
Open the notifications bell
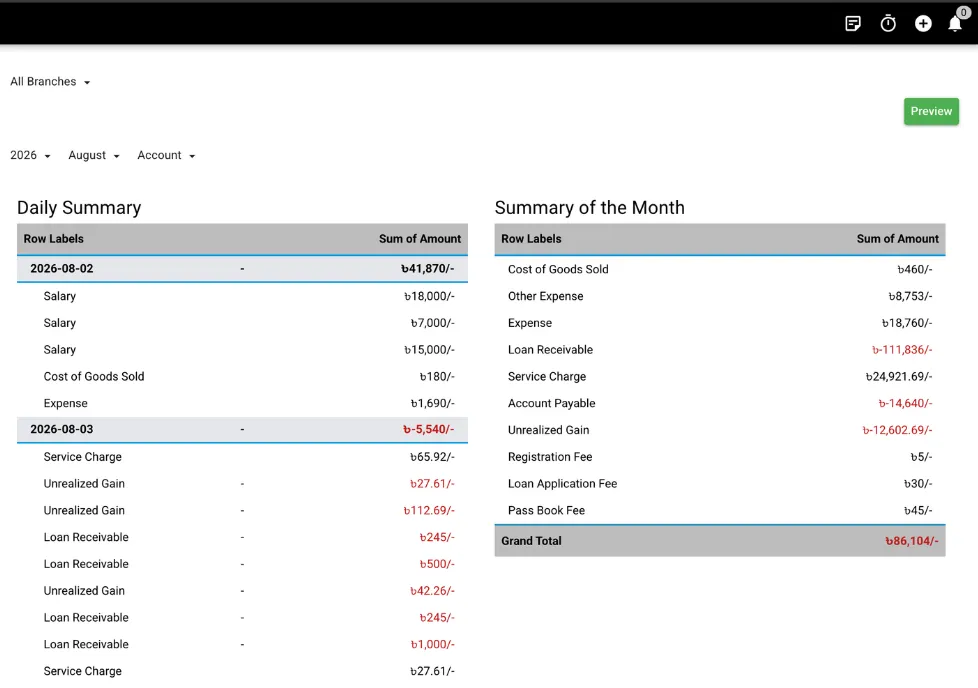pyautogui.click(x=955, y=24)
